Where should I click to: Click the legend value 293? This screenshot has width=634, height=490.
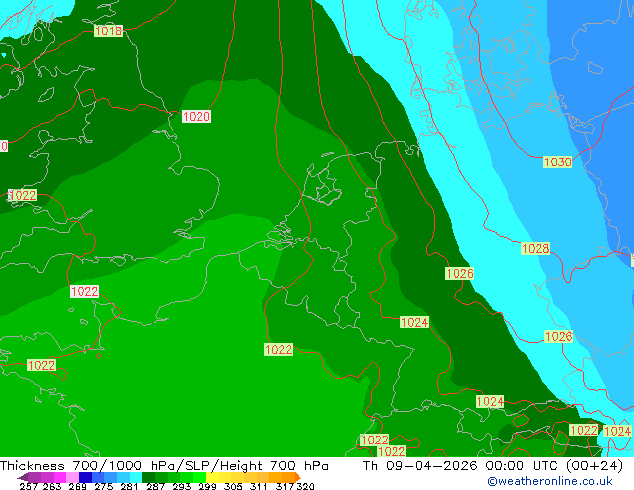coord(182,486)
